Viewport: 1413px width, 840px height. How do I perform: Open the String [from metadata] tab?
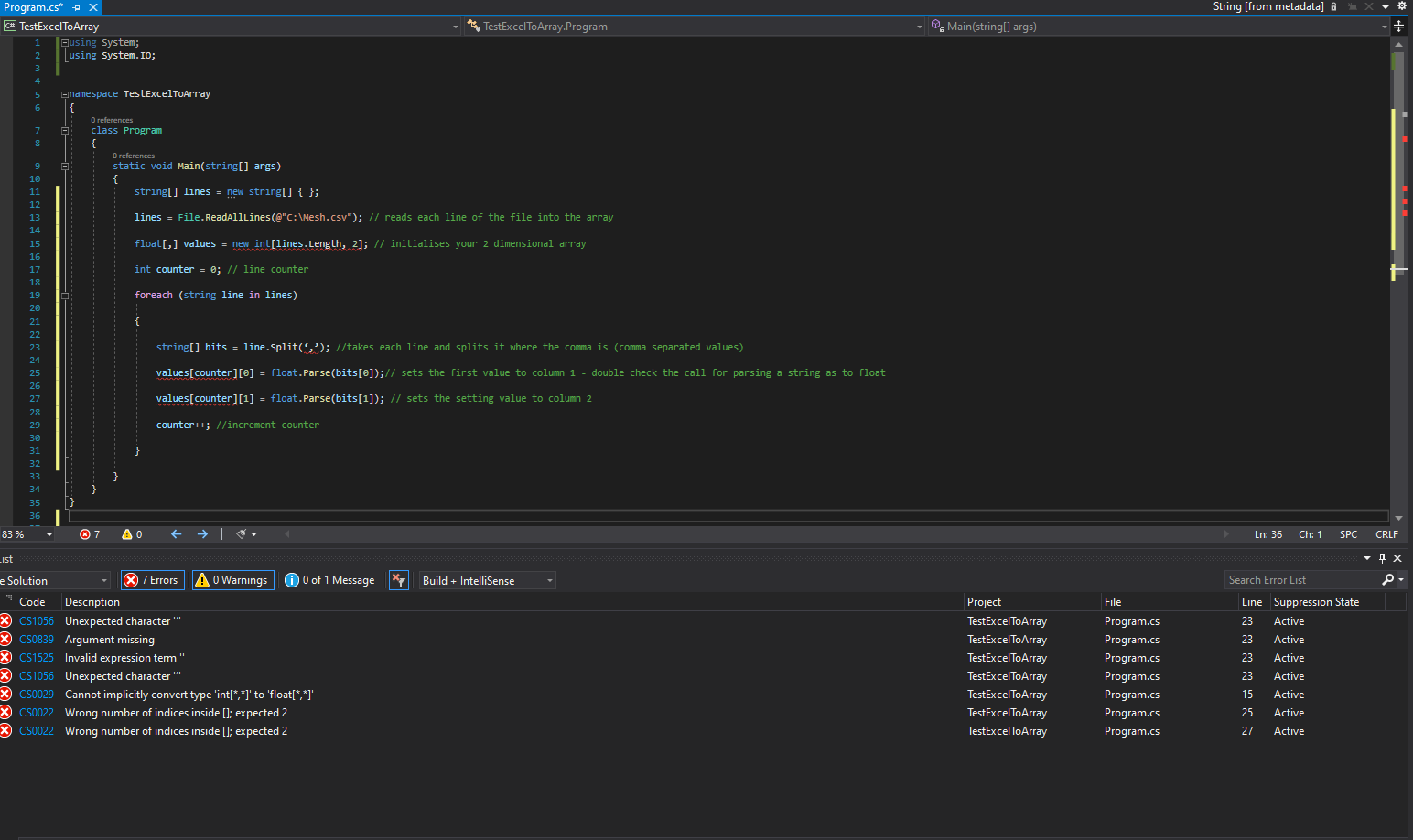coord(1267,6)
